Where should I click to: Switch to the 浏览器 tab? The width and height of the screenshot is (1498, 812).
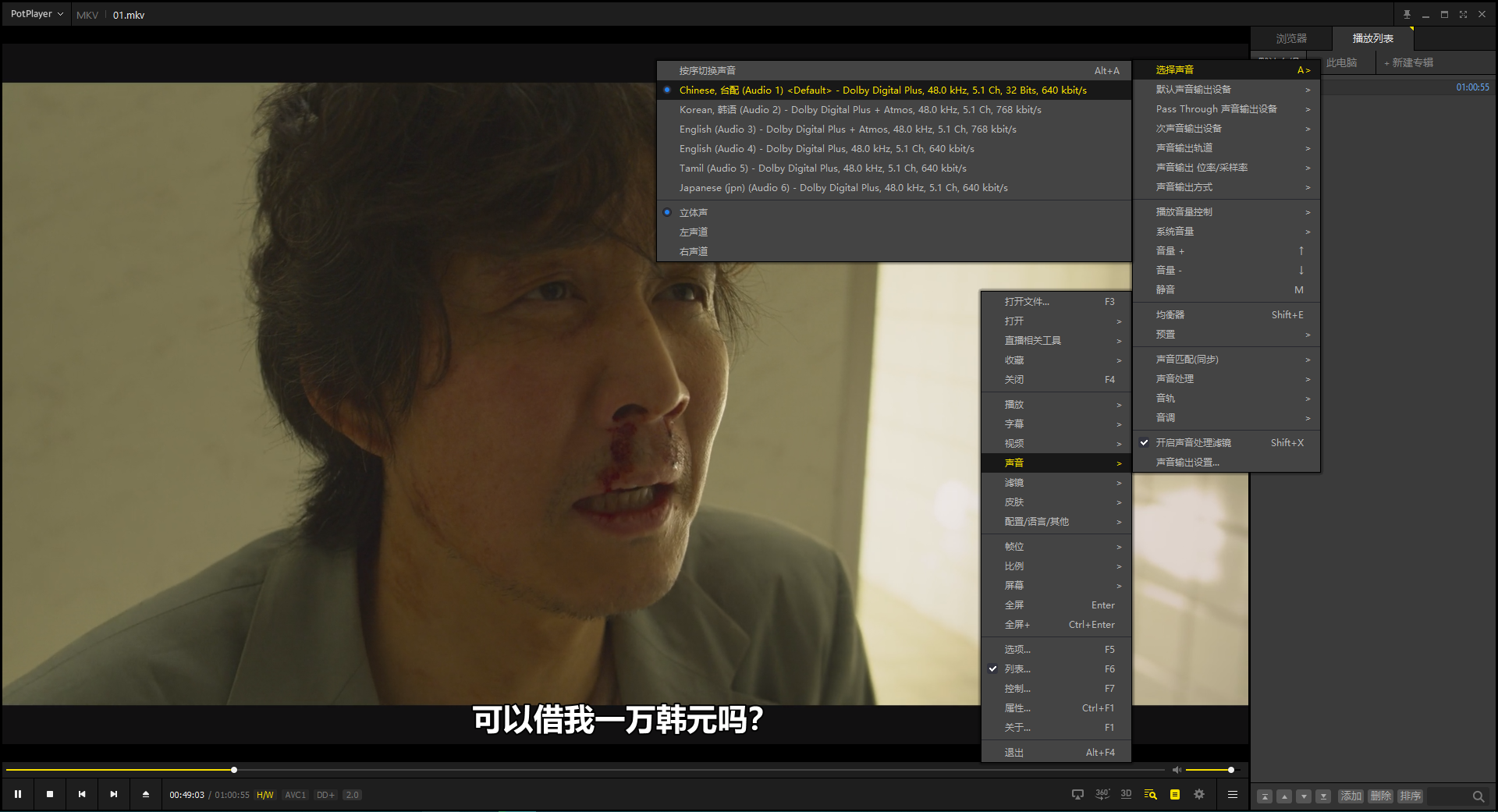click(x=1291, y=37)
